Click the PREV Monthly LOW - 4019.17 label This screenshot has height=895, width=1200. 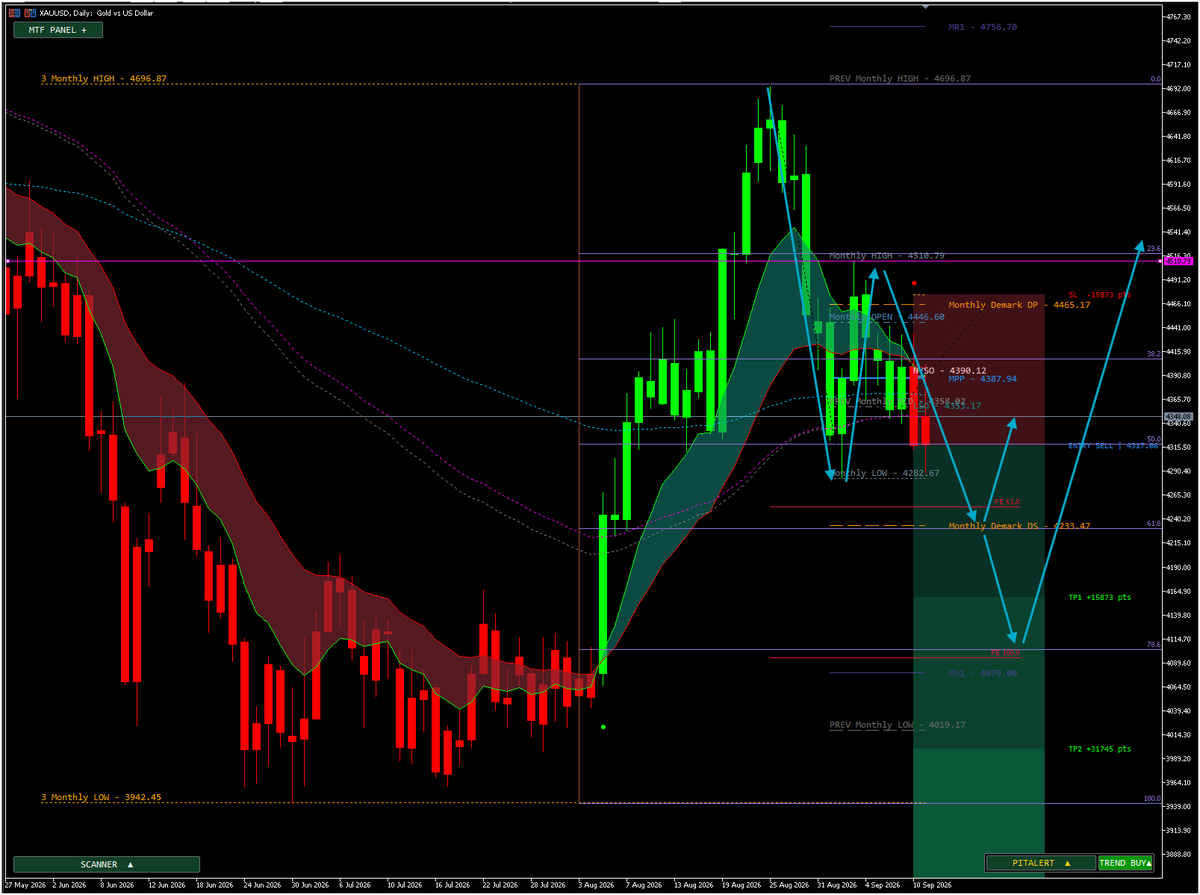tap(897, 724)
